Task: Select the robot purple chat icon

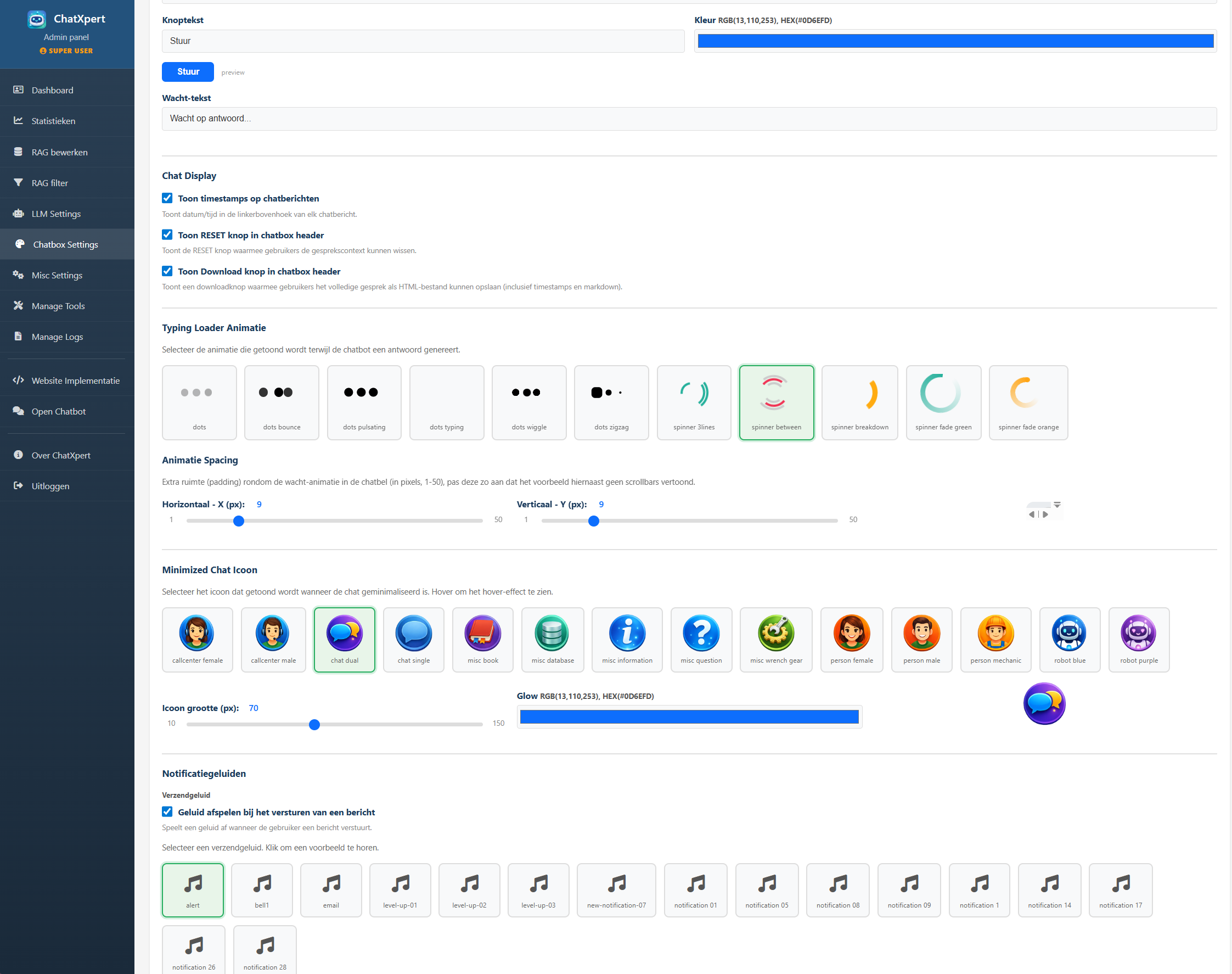Action: pyautogui.click(x=1138, y=639)
